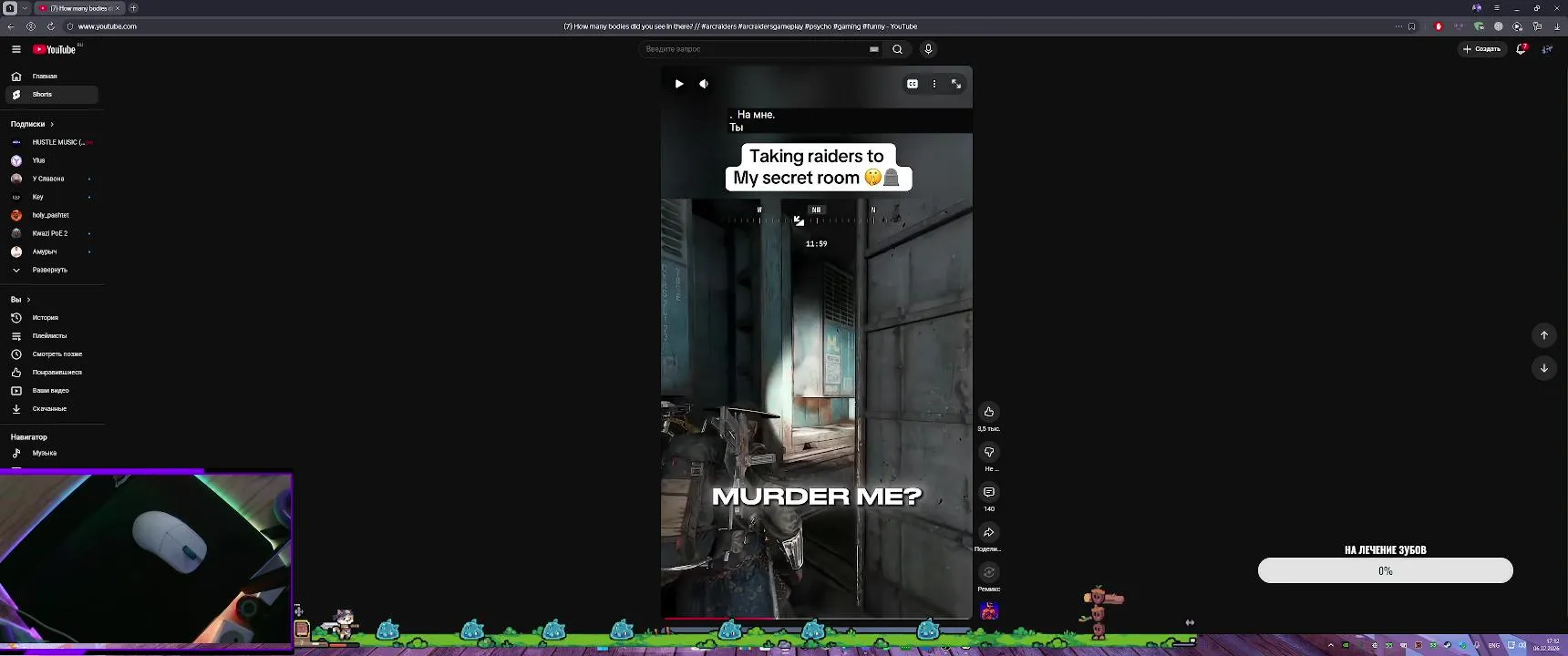Open Steam icon in system tray
Image resolution: width=1568 pixels, height=656 pixels.
pyautogui.click(x=1448, y=645)
